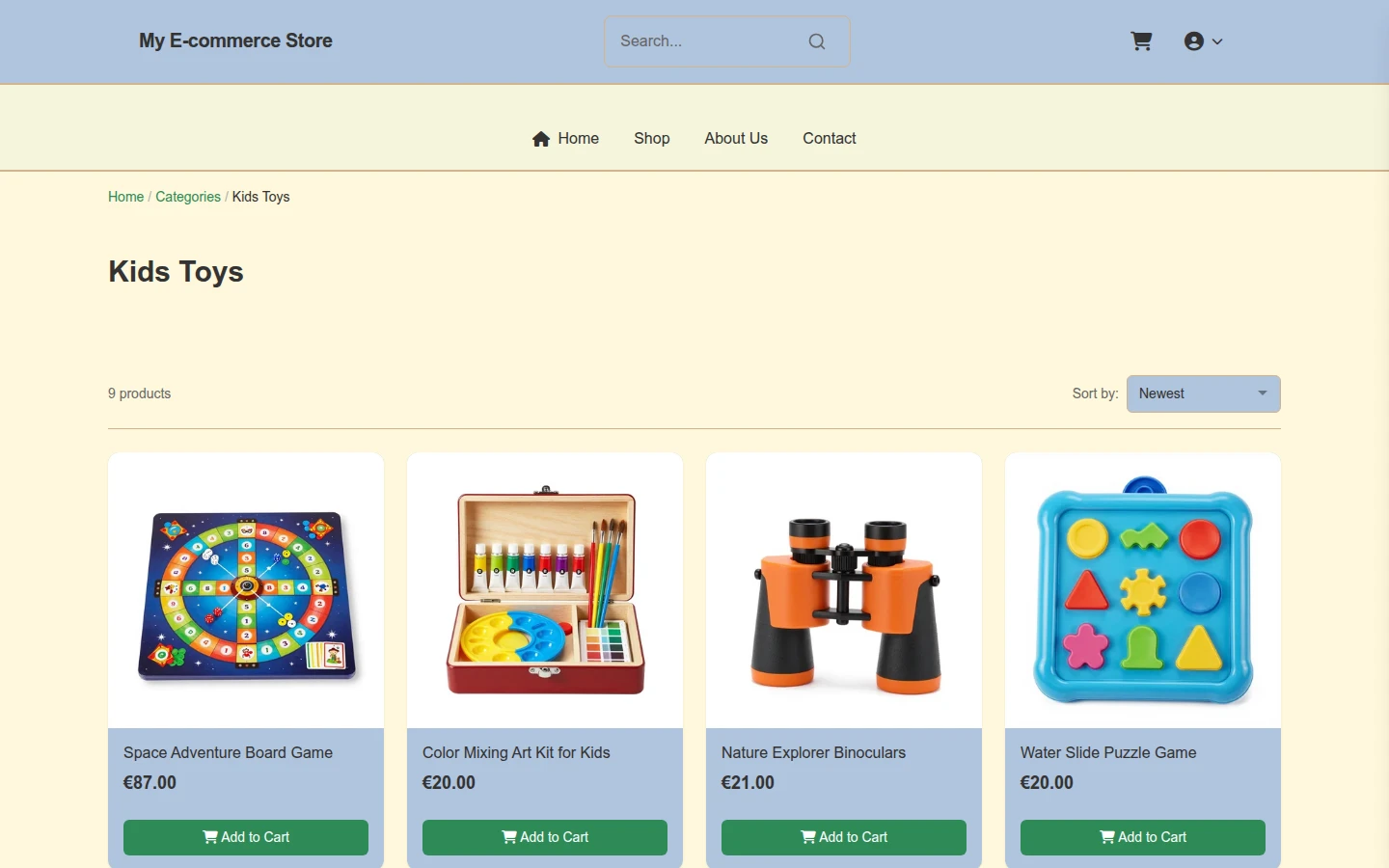The image size is (1389, 868).
Task: Click the Nature Explorer Binoculars title
Action: pos(813,753)
